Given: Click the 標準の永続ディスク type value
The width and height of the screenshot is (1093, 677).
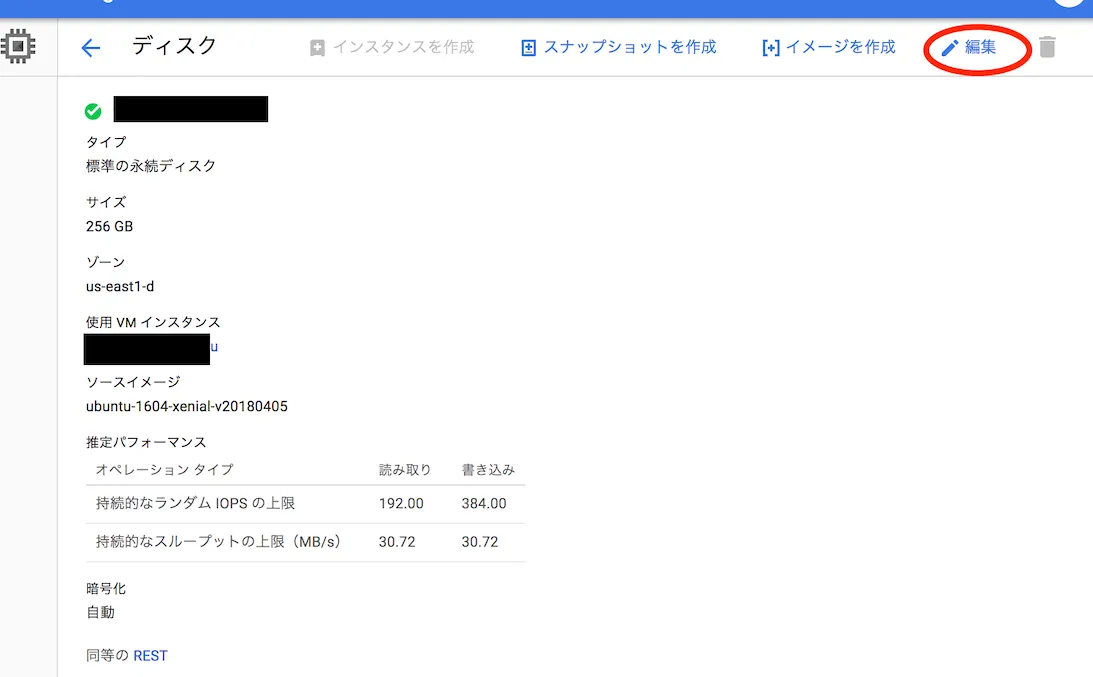Looking at the screenshot, I should coord(151,166).
